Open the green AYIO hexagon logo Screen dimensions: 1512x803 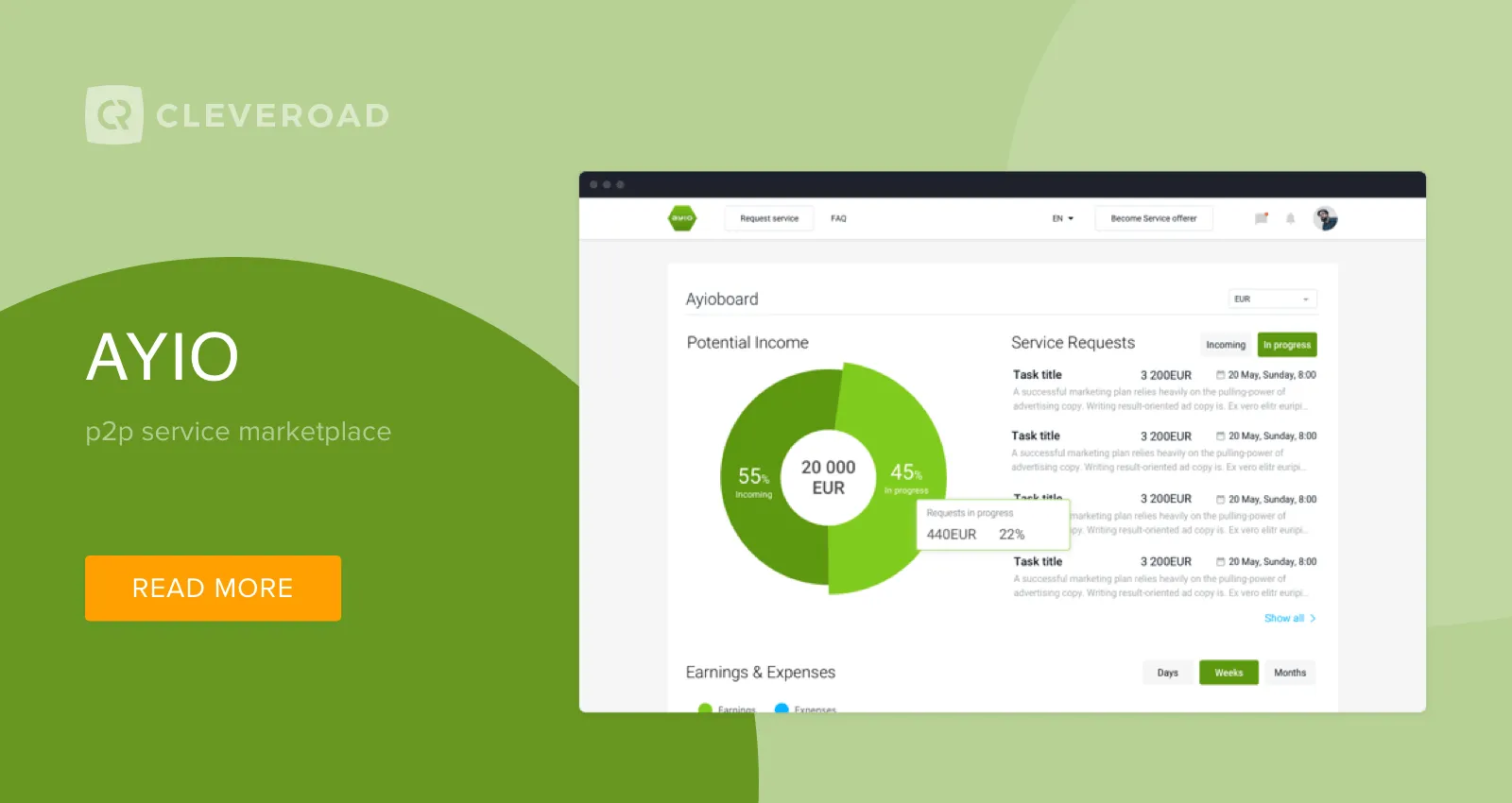click(x=682, y=218)
